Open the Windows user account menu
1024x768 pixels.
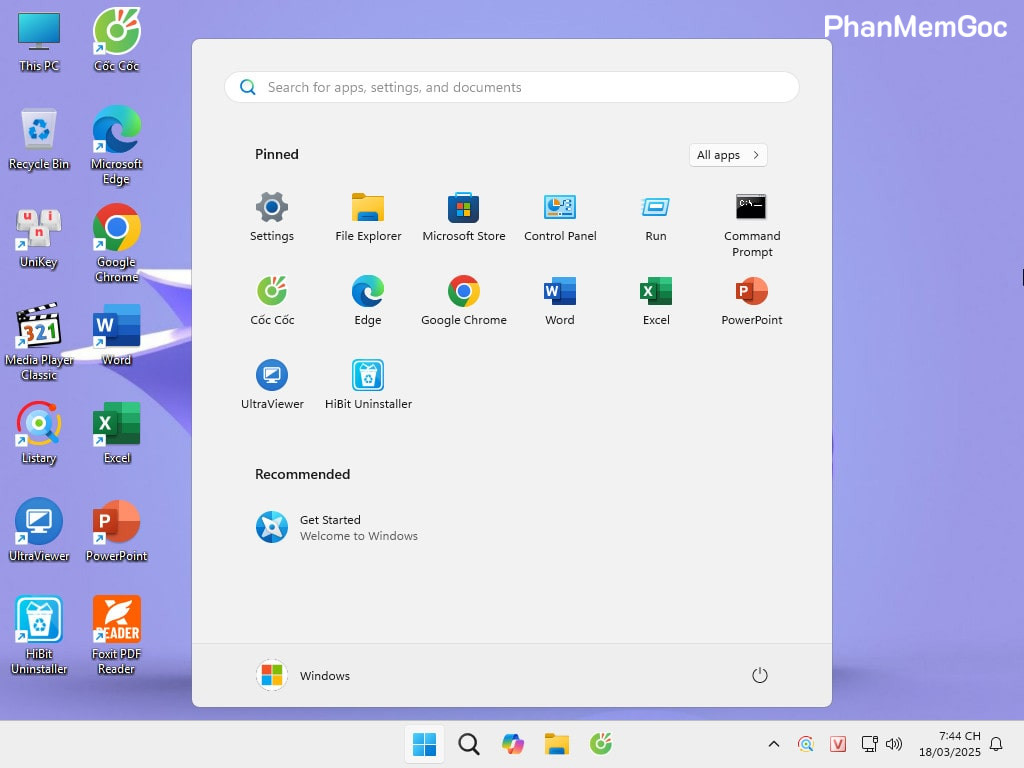click(x=303, y=675)
